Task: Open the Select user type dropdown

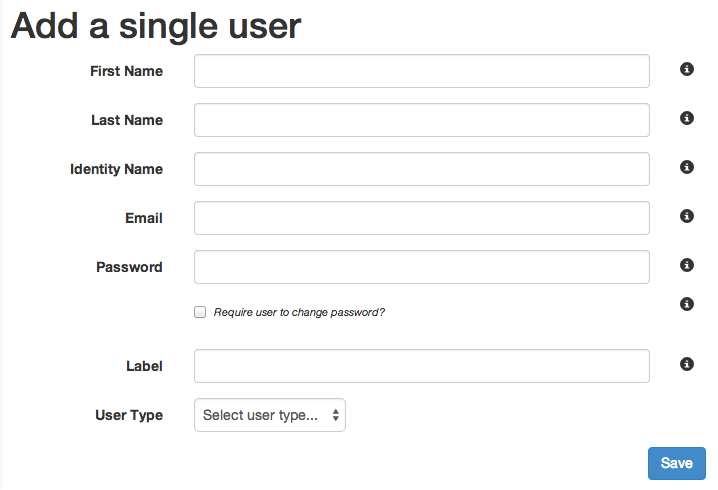Action: click(x=270, y=415)
